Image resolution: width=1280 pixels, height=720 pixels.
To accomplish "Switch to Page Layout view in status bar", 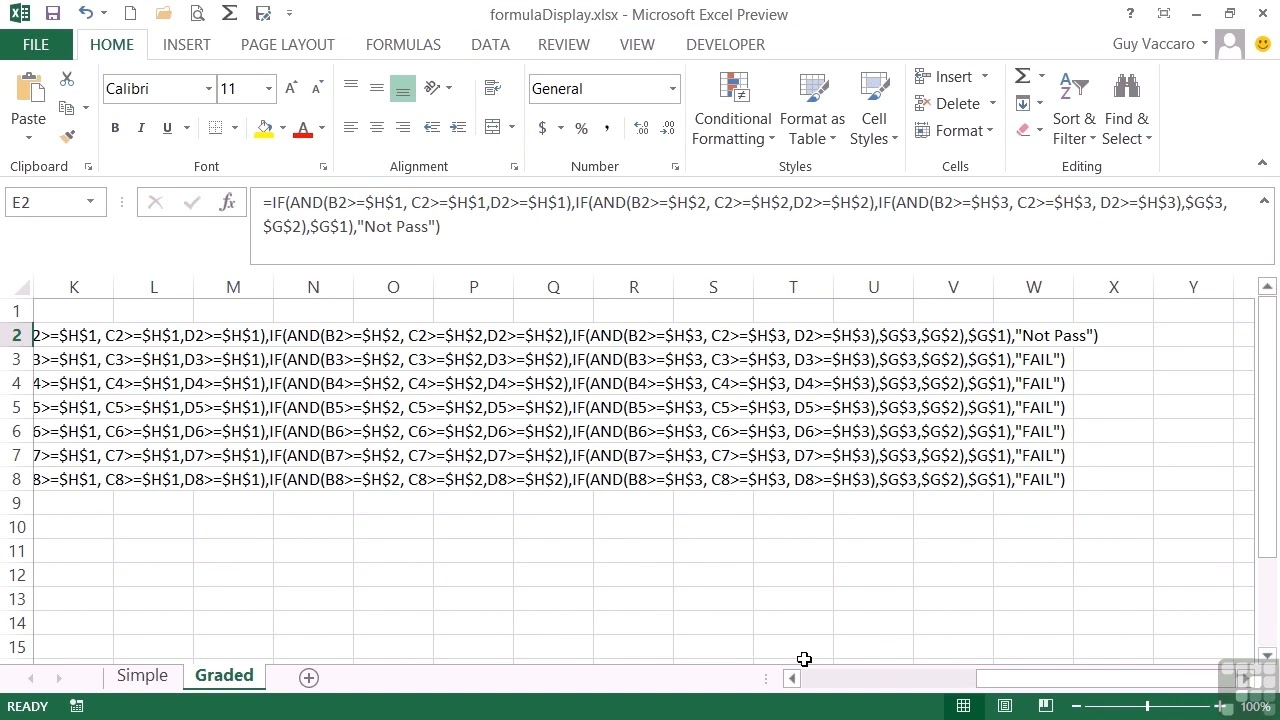I will [x=1005, y=706].
